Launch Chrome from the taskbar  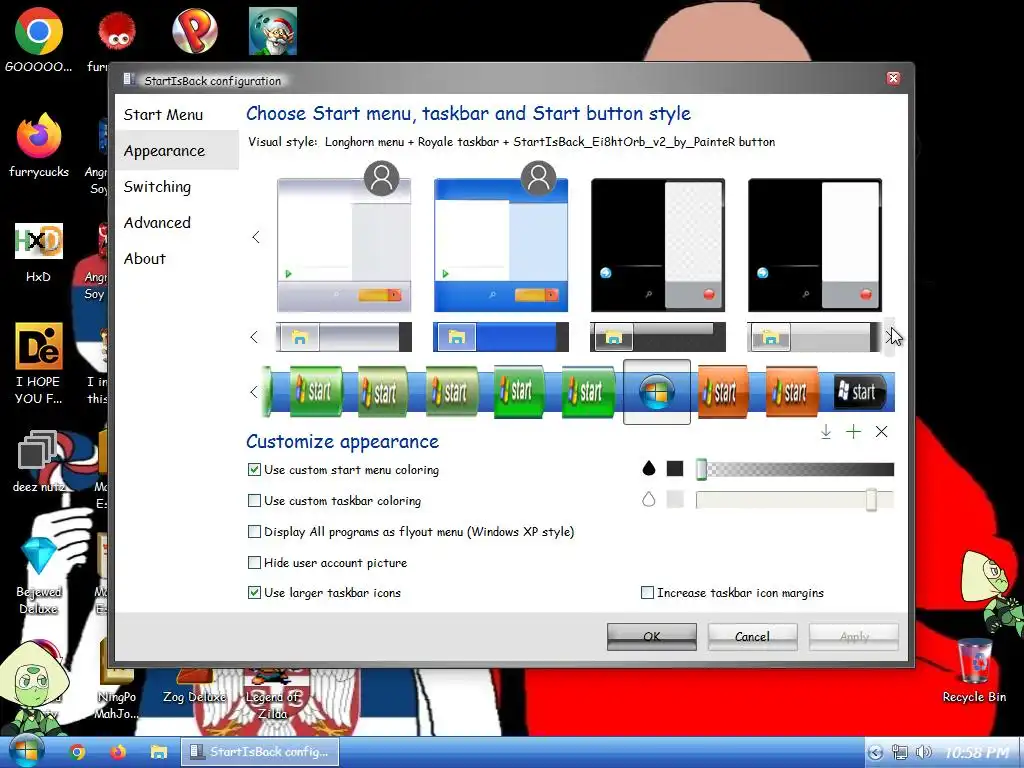tap(78, 752)
